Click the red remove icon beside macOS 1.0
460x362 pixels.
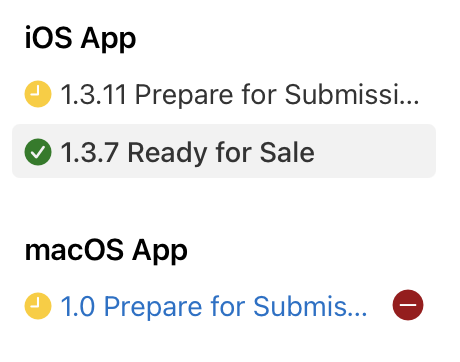click(408, 305)
